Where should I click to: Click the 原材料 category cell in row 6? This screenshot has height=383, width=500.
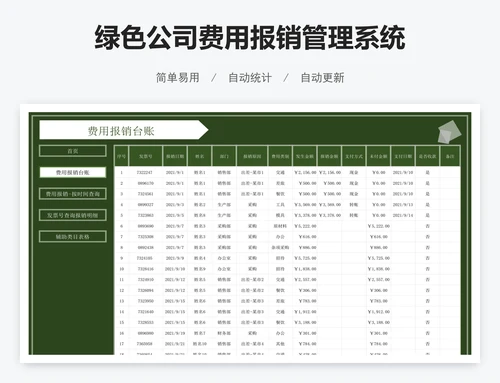(280, 226)
